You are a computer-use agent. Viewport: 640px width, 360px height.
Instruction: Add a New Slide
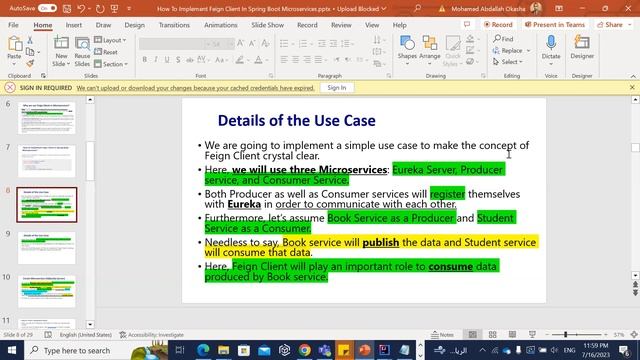[x=61, y=51]
